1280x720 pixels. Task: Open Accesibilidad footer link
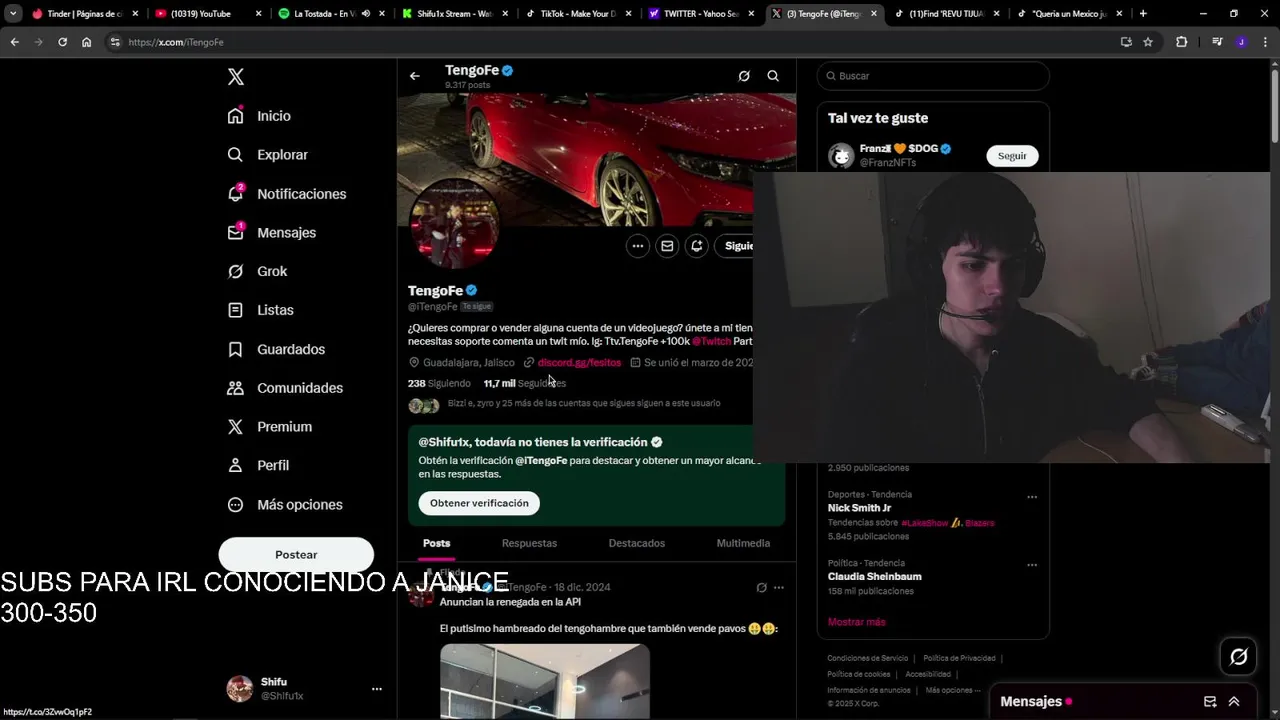point(928,674)
